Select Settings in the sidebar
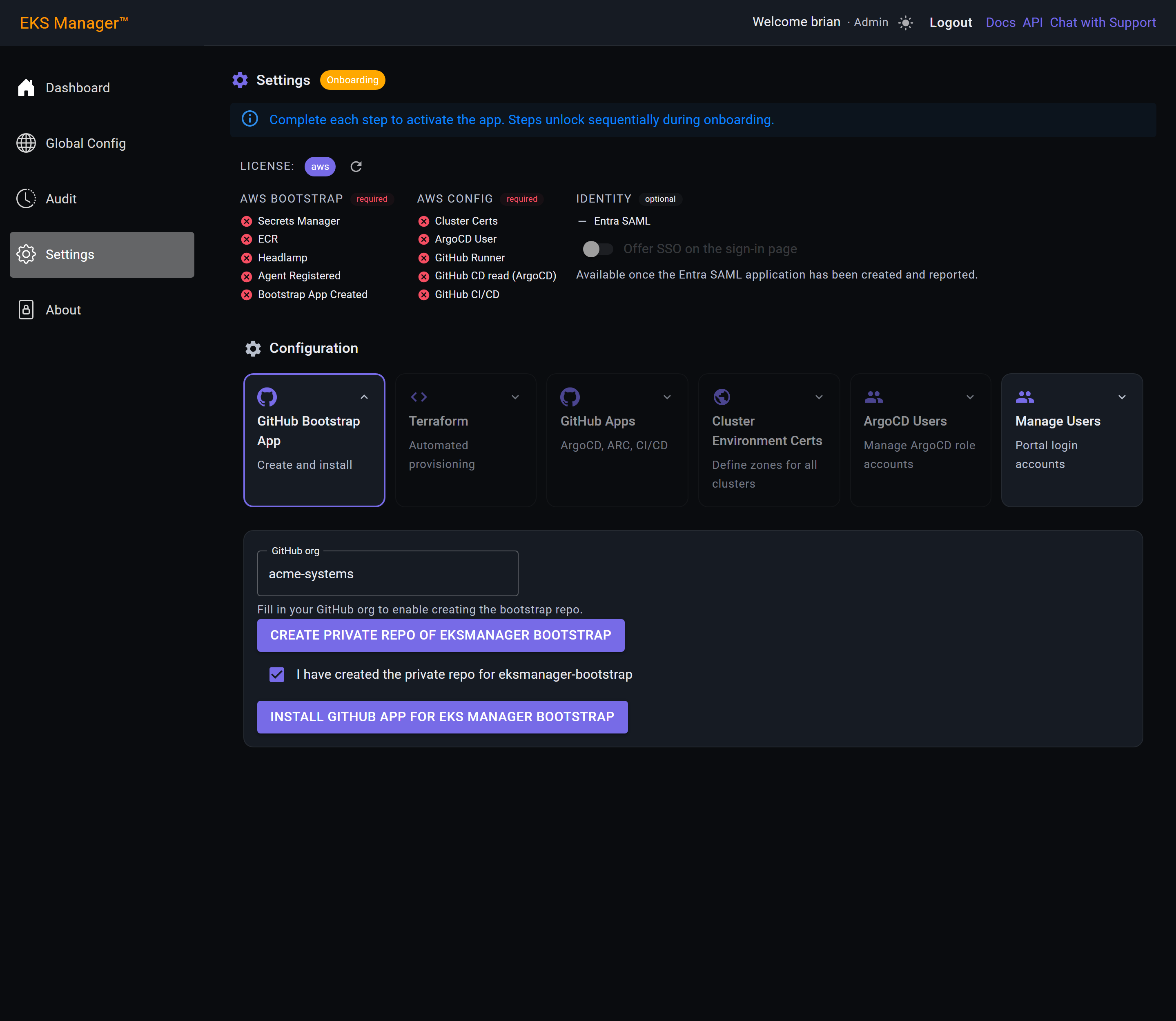Image resolution: width=1176 pixels, height=1021 pixels. coord(102,255)
